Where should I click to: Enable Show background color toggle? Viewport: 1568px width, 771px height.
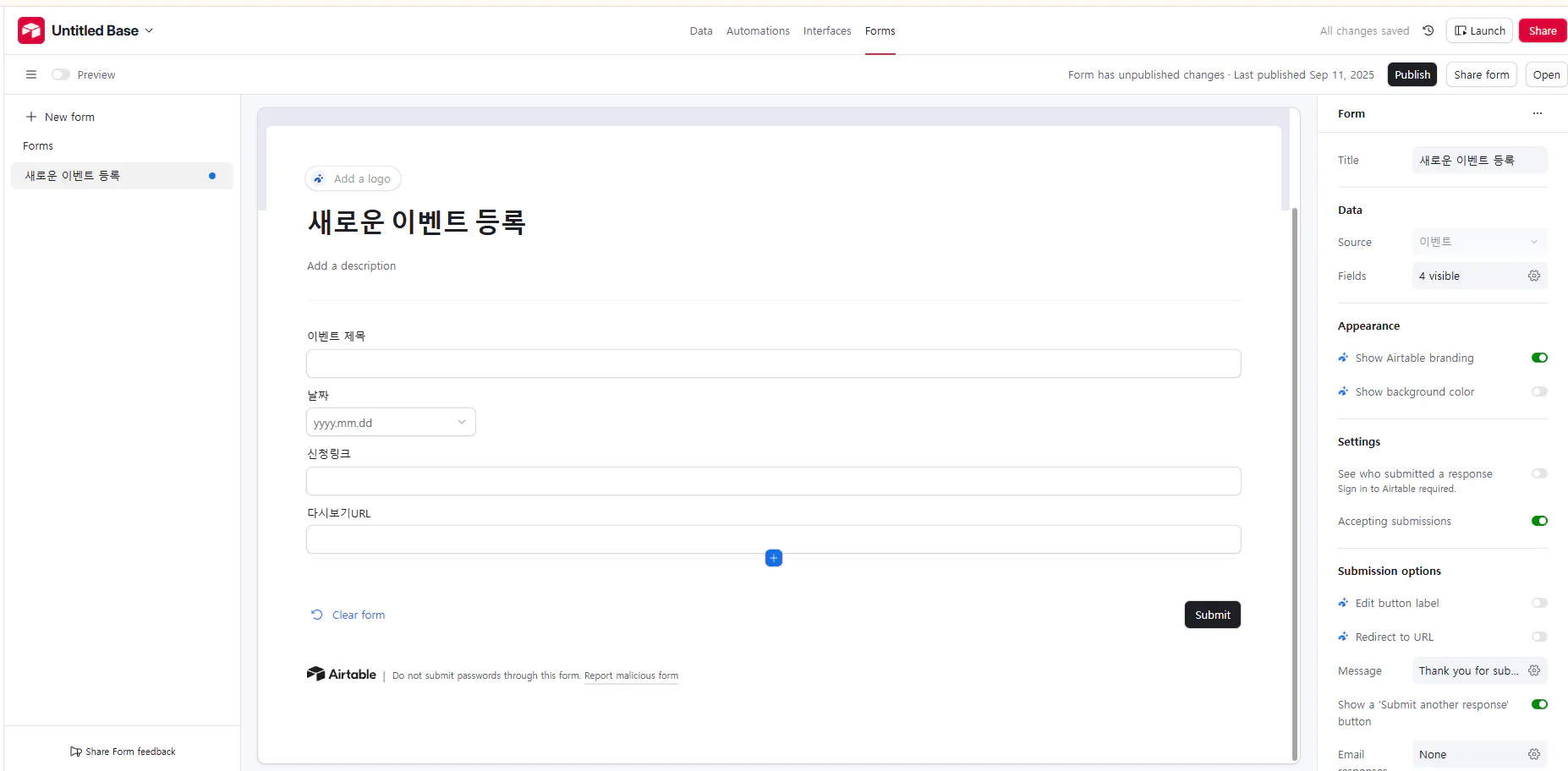(1539, 391)
